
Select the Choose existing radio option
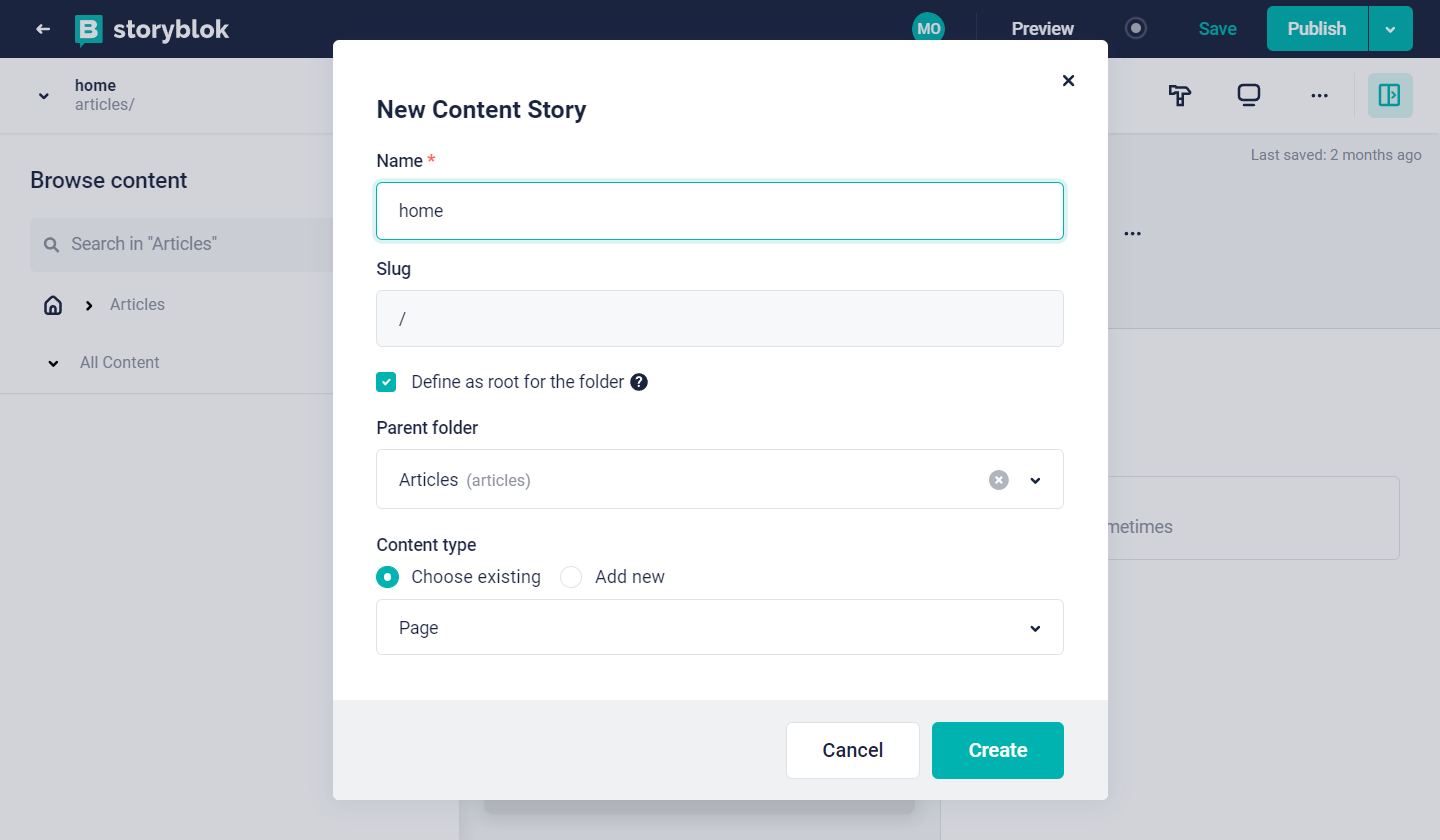(x=387, y=577)
